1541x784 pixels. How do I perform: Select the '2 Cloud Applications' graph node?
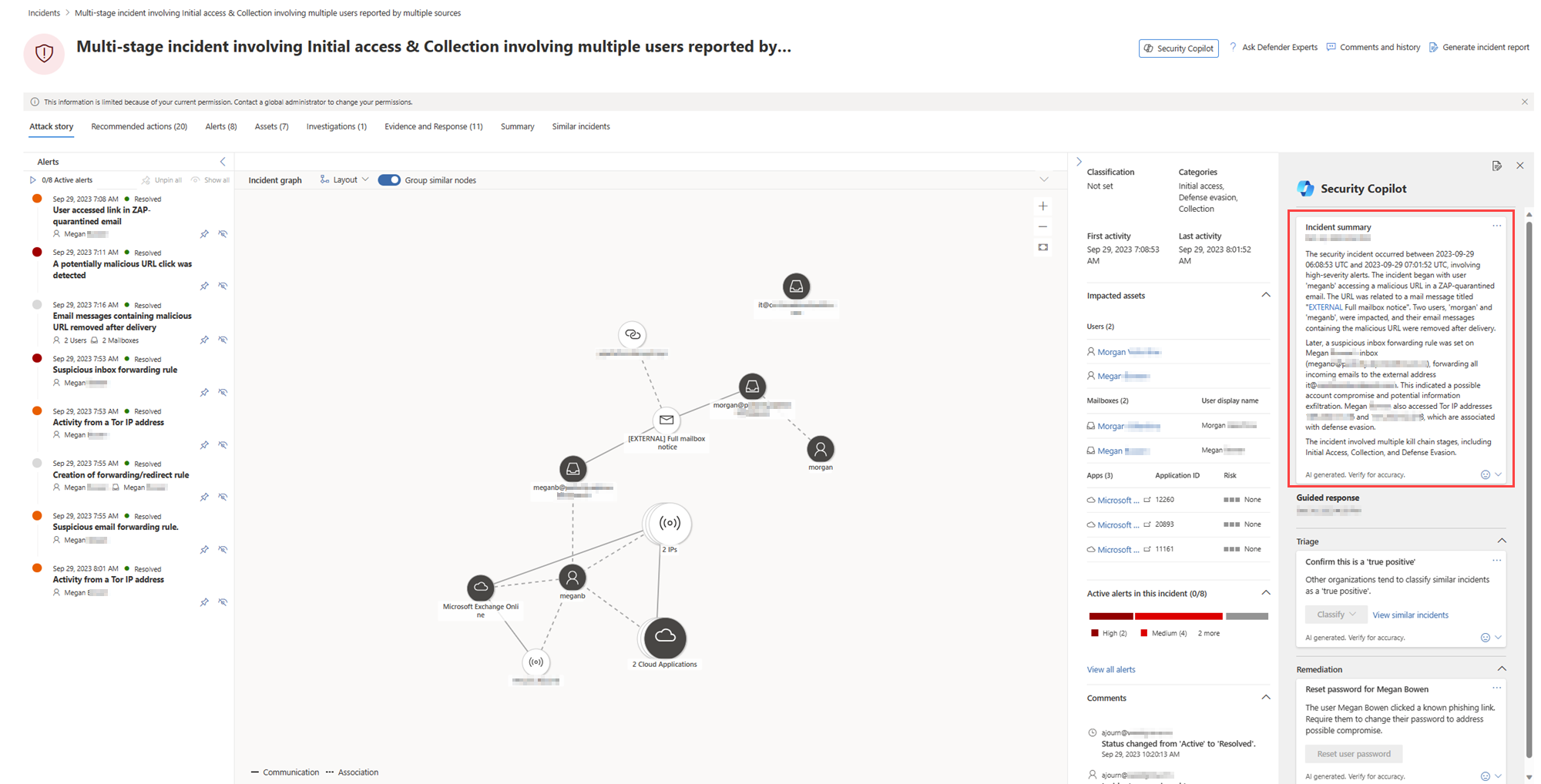665,638
